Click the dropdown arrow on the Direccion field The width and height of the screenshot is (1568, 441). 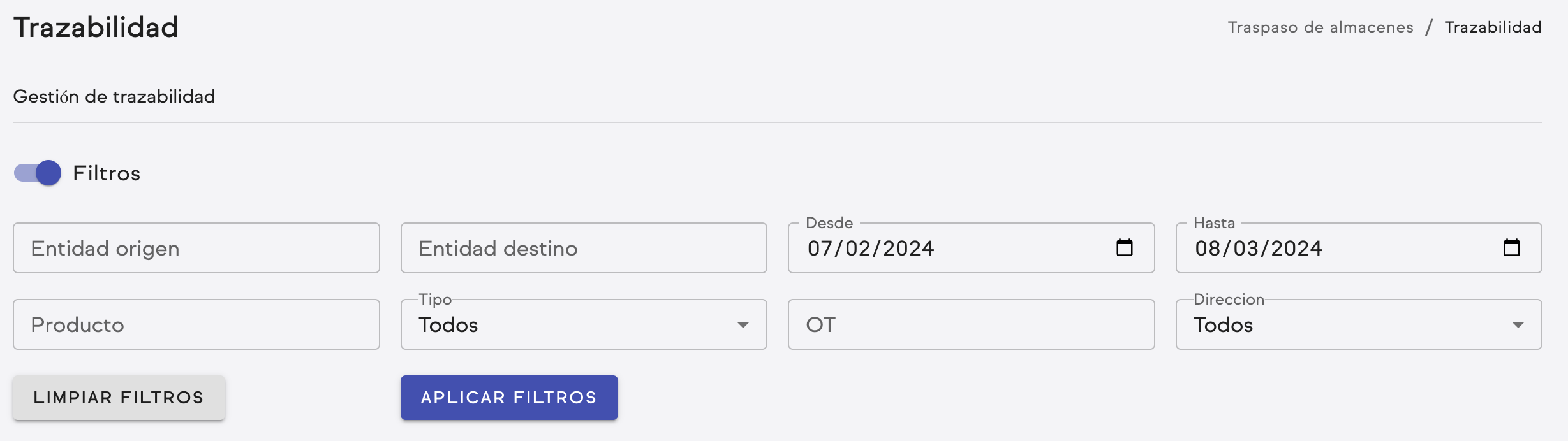tap(1518, 326)
